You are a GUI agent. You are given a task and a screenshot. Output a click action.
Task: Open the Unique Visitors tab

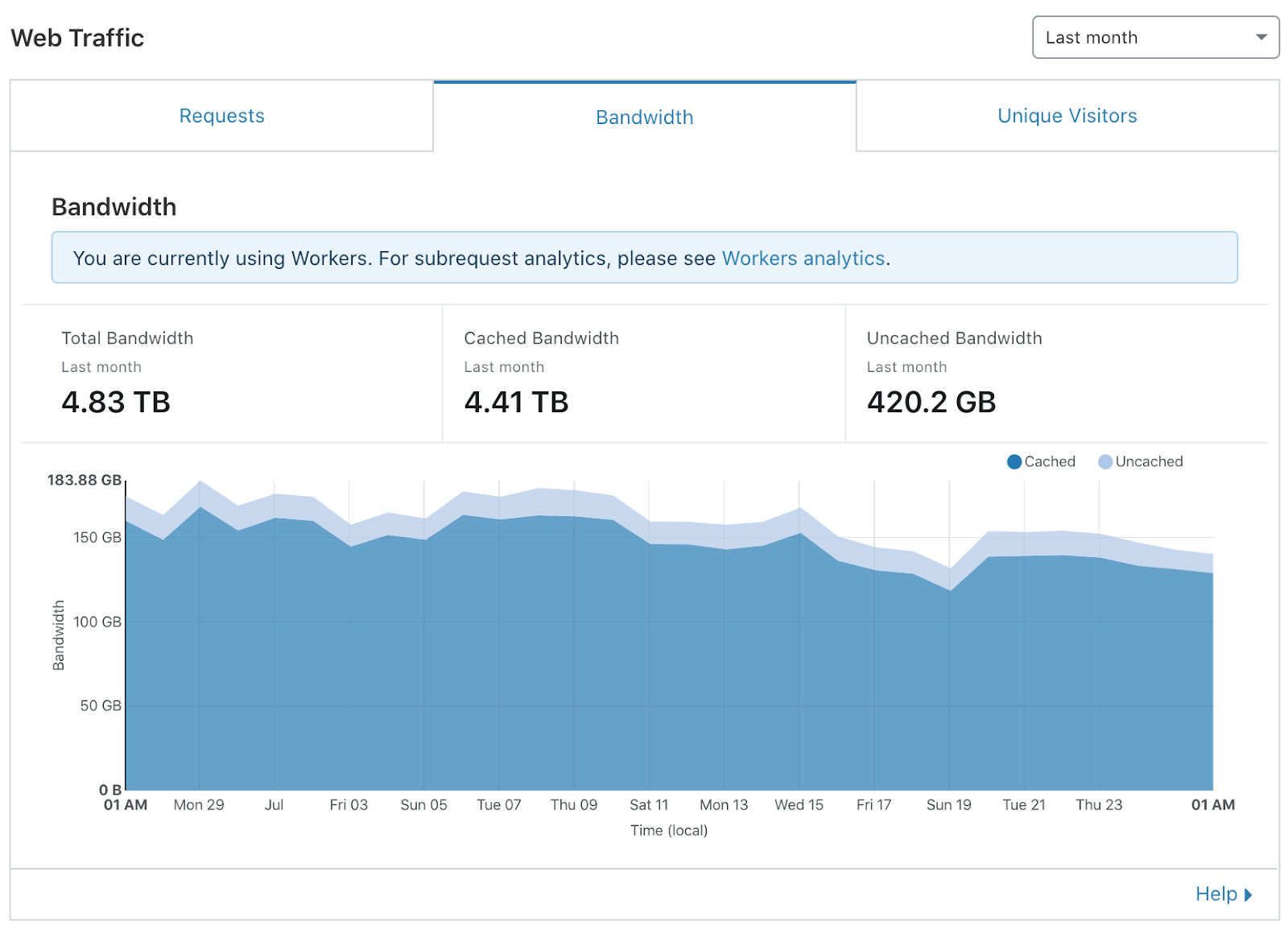tap(1067, 116)
